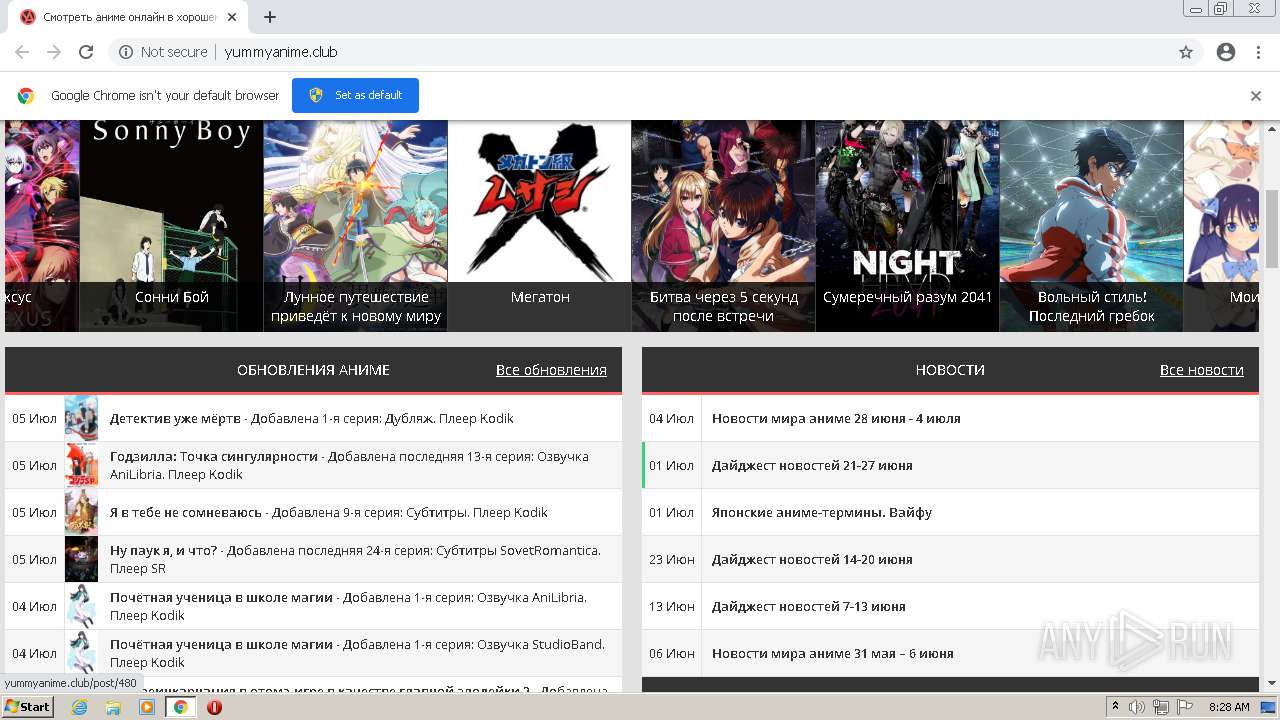
Task: Click Ну паук я small thumbnail
Action: 82,559
